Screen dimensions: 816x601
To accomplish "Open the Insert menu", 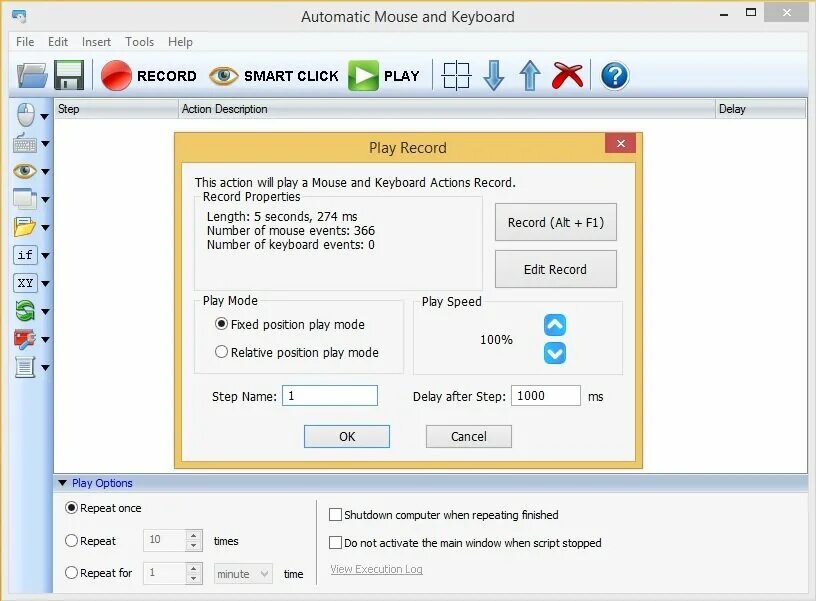I will coord(96,42).
